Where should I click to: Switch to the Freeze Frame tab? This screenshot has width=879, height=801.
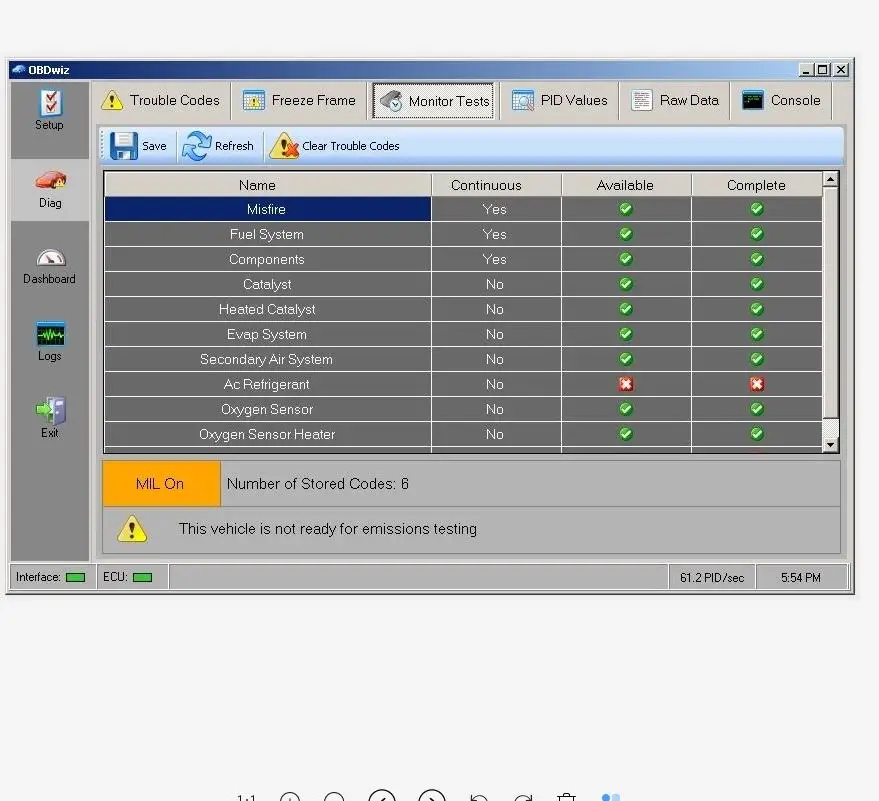click(x=298, y=100)
